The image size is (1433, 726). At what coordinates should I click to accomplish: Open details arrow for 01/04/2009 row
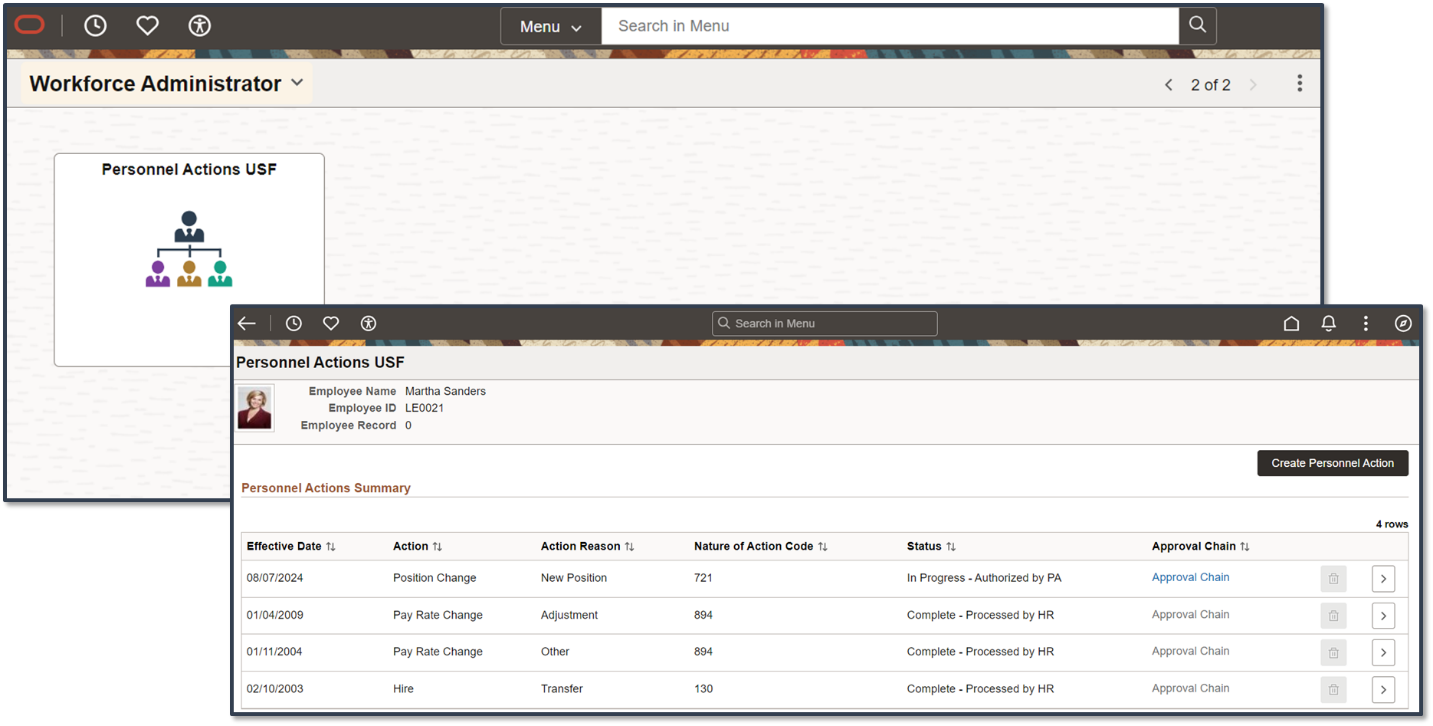(1383, 616)
